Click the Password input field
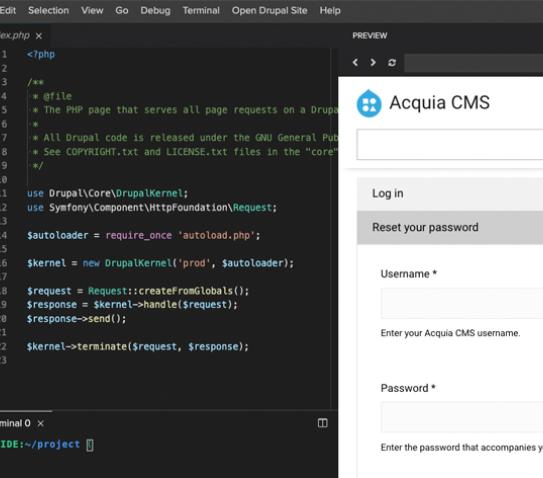543x478 pixels. pyautogui.click(x=462, y=417)
